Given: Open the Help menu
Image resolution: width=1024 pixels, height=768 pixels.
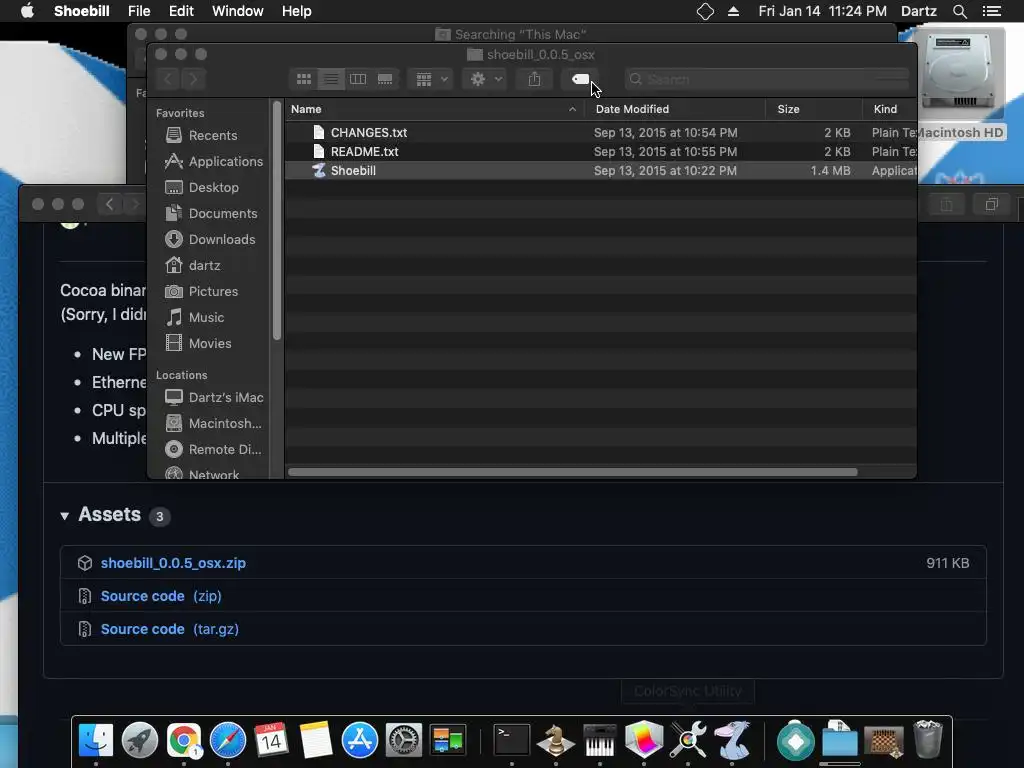Looking at the screenshot, I should click(x=296, y=11).
